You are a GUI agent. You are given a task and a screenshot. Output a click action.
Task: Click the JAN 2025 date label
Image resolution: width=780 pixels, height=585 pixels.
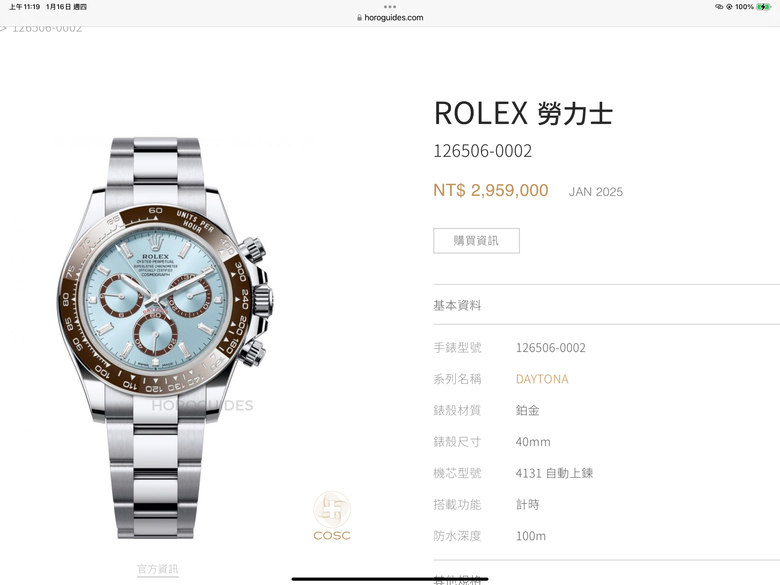click(596, 192)
